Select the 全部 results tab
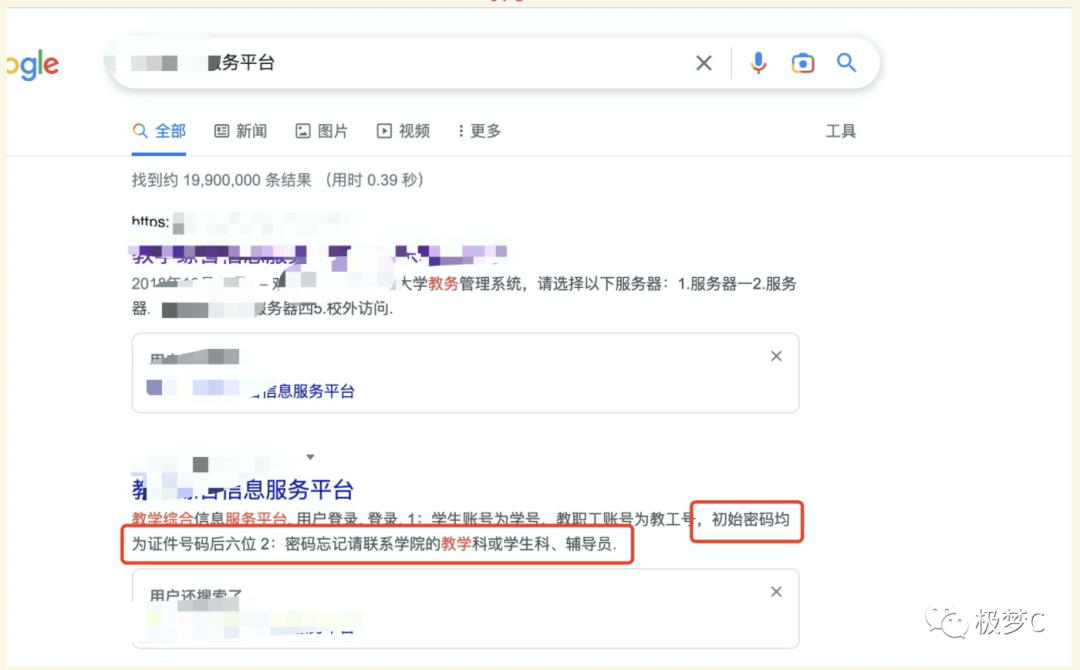Viewport: 1080px width, 670px height. (159, 131)
